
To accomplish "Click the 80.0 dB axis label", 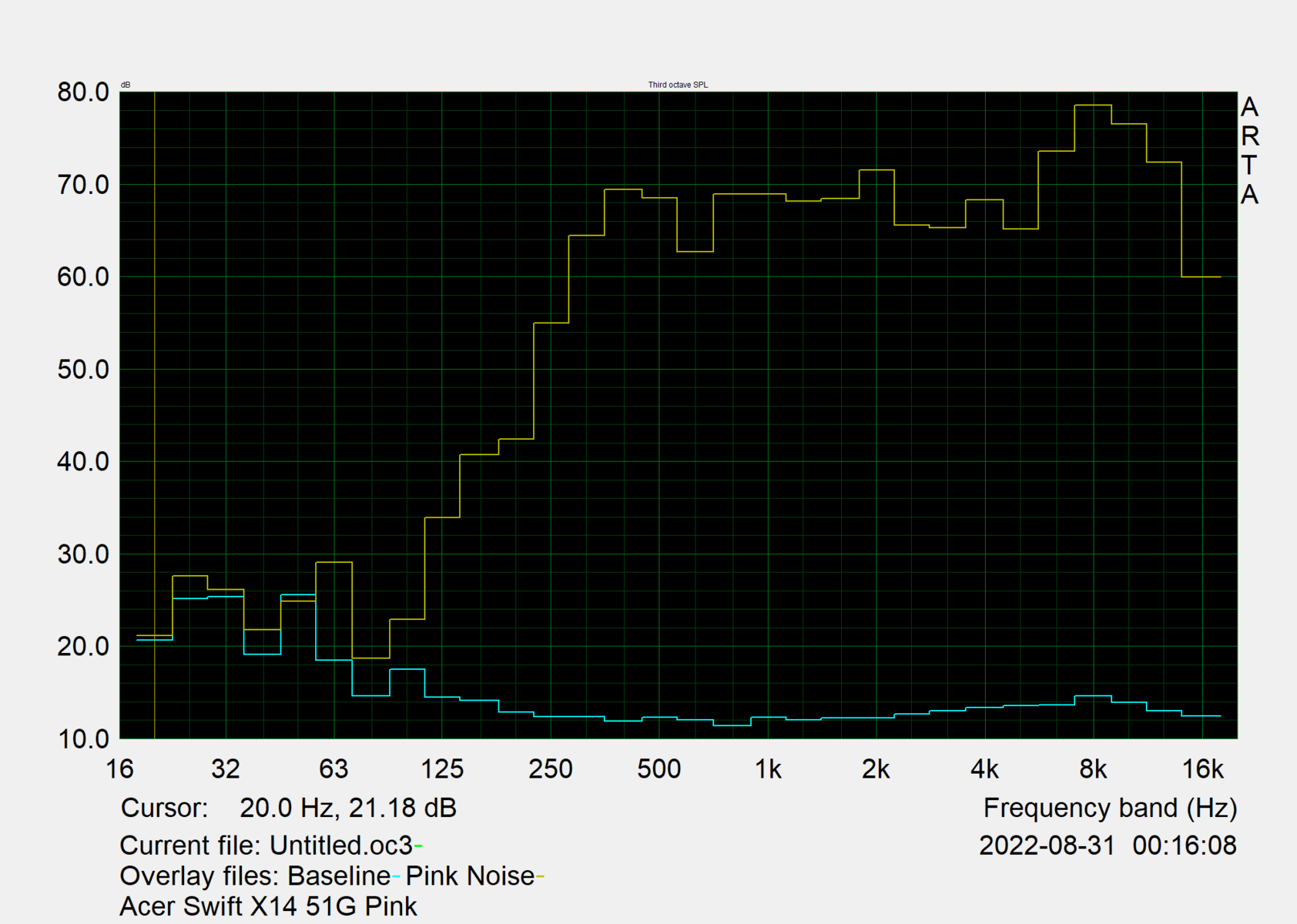I will 83,92.
